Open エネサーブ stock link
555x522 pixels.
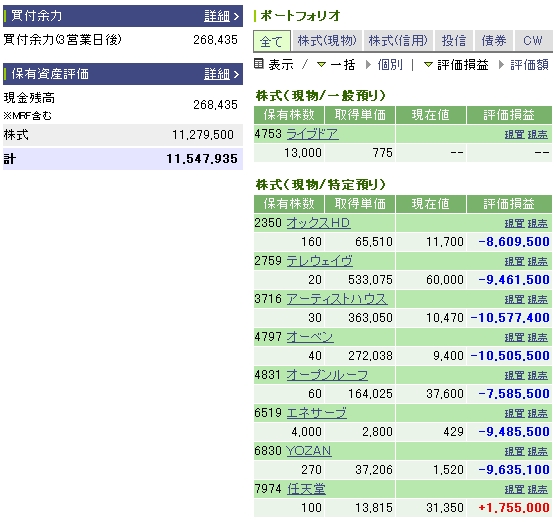316,413
